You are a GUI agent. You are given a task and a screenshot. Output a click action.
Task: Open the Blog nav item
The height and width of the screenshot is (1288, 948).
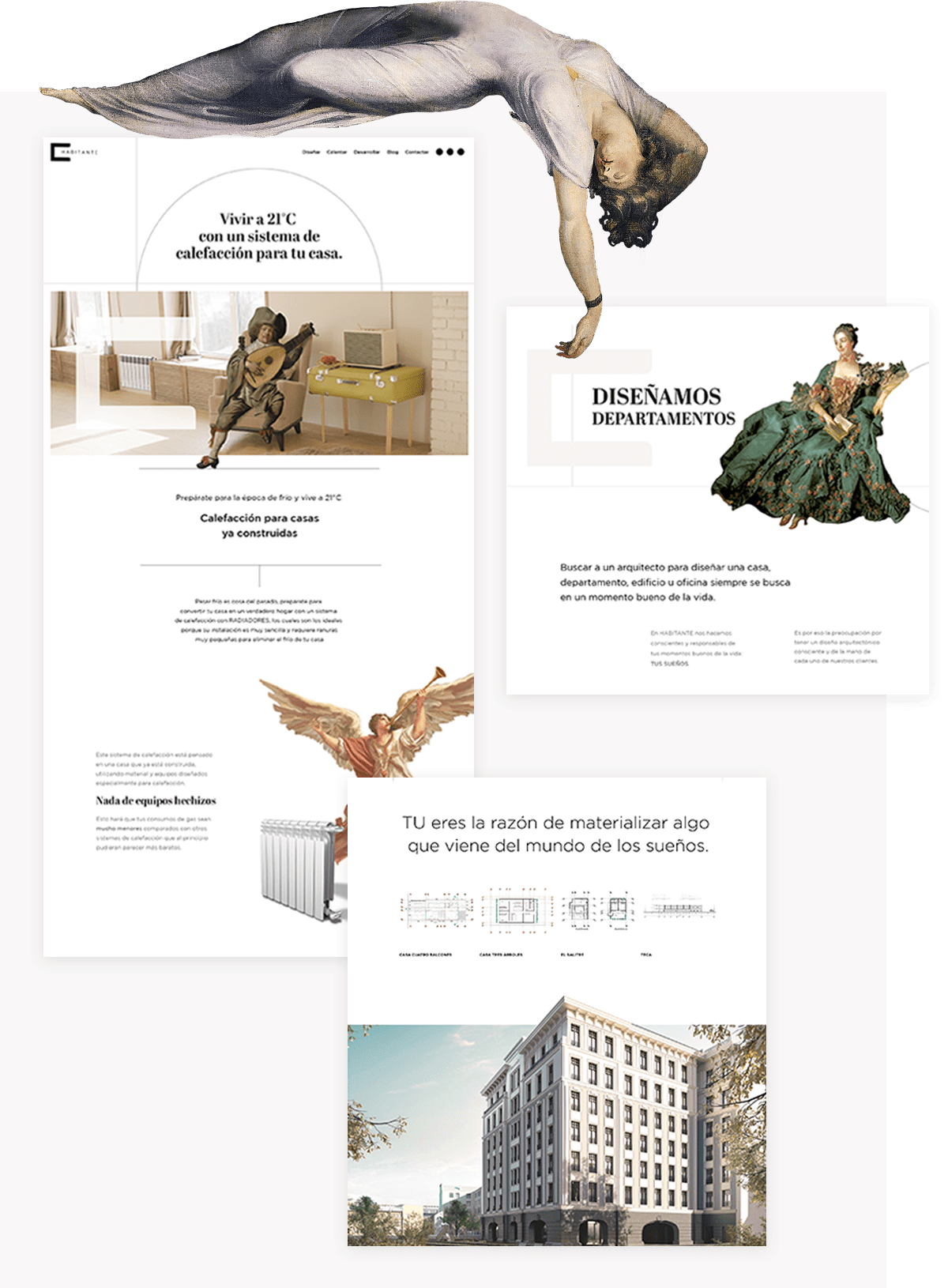point(393,152)
